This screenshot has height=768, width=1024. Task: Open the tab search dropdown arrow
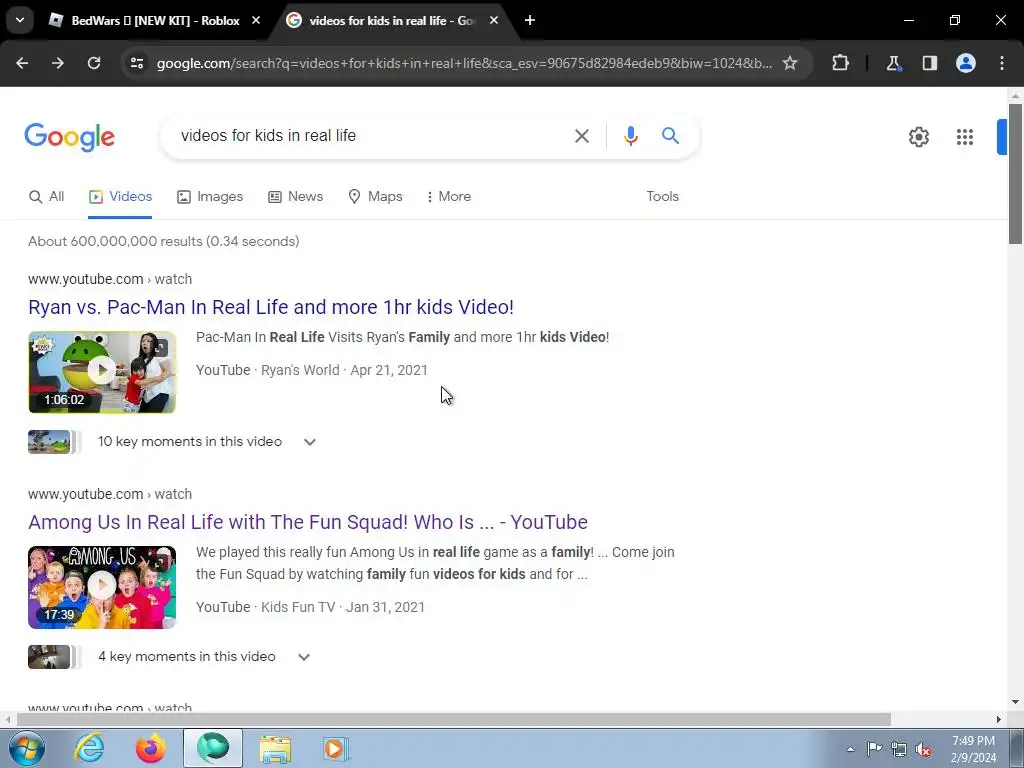click(20, 20)
